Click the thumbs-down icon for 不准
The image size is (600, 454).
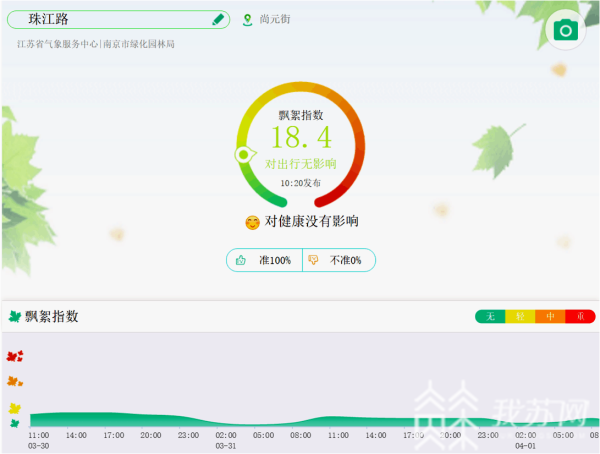pyautogui.click(x=313, y=260)
